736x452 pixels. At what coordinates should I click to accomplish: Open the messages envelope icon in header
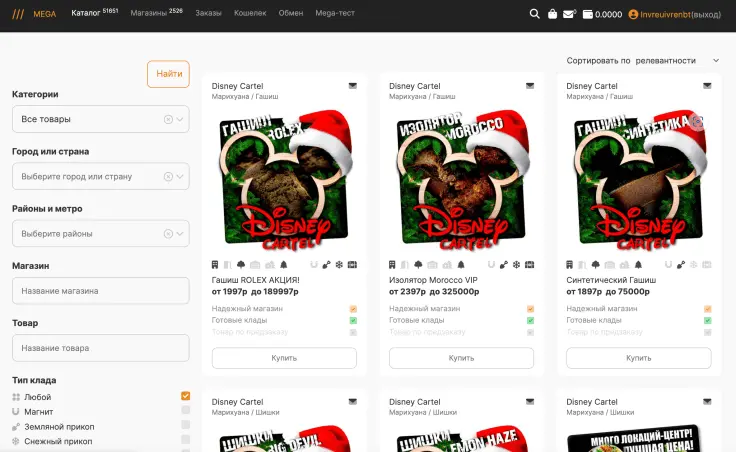pos(569,14)
